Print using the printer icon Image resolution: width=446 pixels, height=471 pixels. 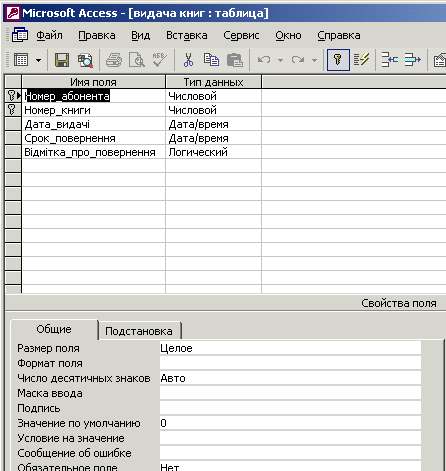(114, 60)
